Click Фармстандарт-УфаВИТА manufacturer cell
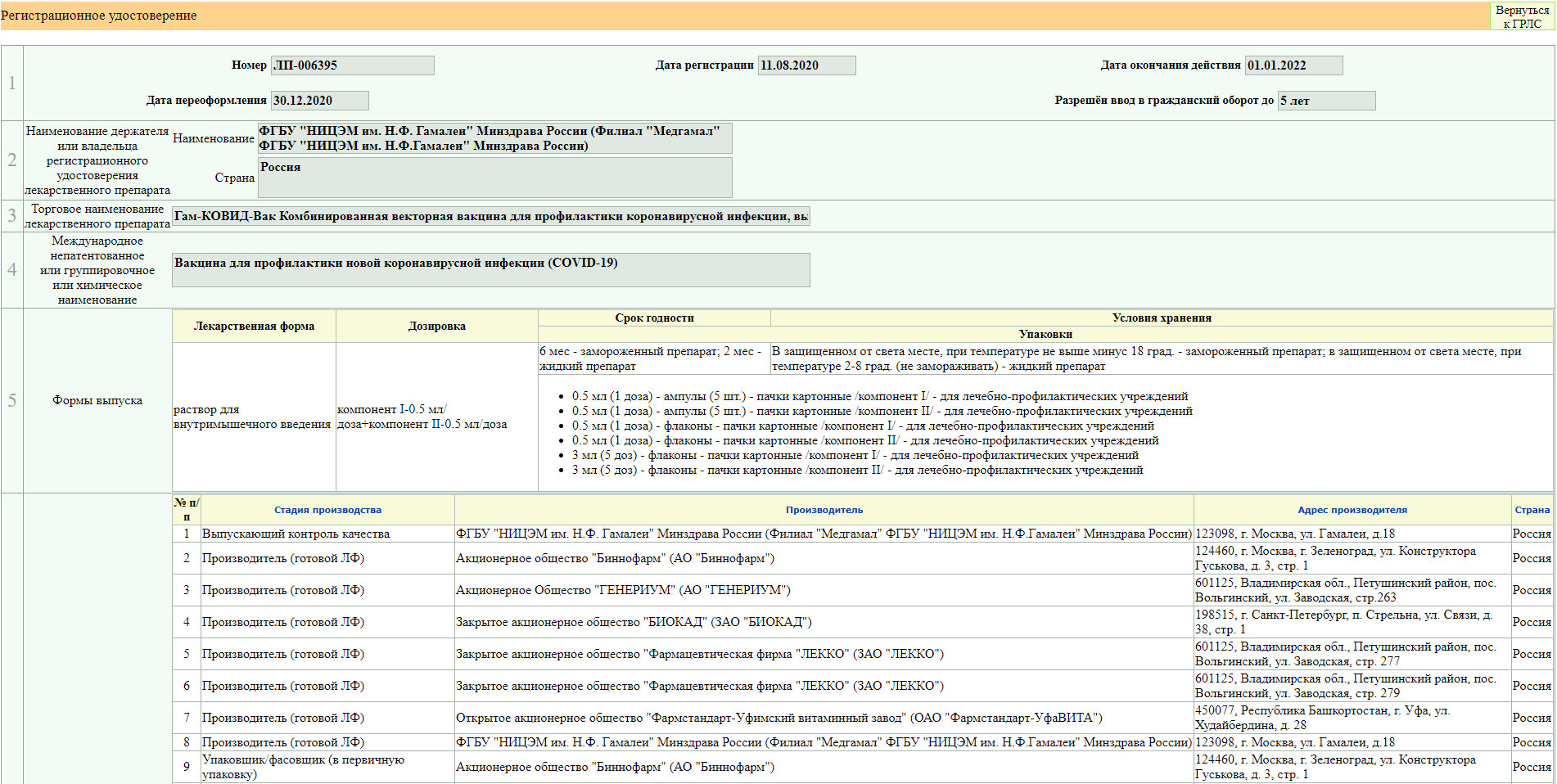This screenshot has width=1557, height=784. tap(824, 718)
